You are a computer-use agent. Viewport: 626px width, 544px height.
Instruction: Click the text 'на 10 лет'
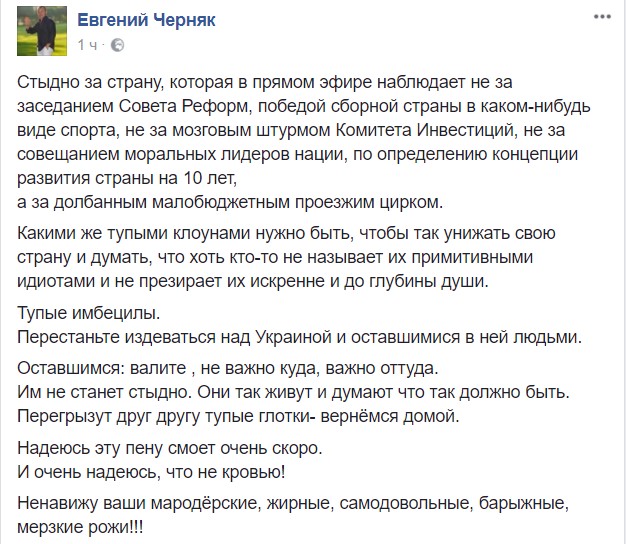tap(205, 179)
